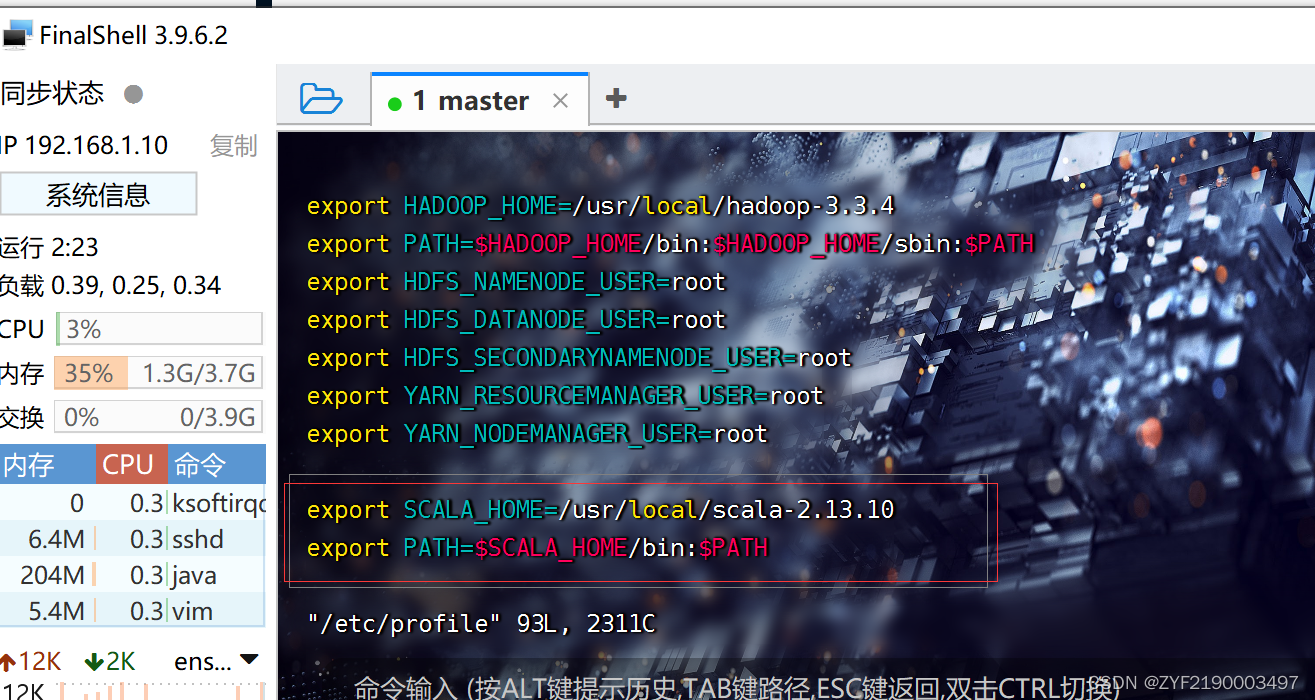Click the HDFS_NAMENODE_USER=root line

(516, 282)
